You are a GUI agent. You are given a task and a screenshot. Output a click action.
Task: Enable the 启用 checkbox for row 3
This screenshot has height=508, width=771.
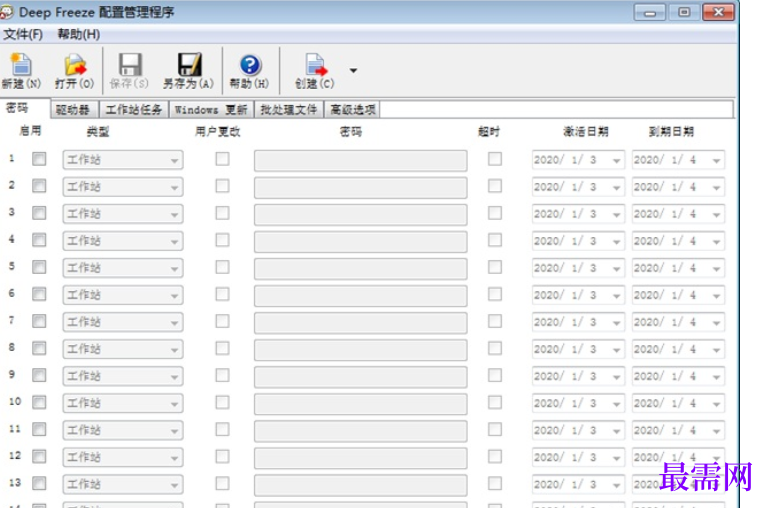point(39,213)
